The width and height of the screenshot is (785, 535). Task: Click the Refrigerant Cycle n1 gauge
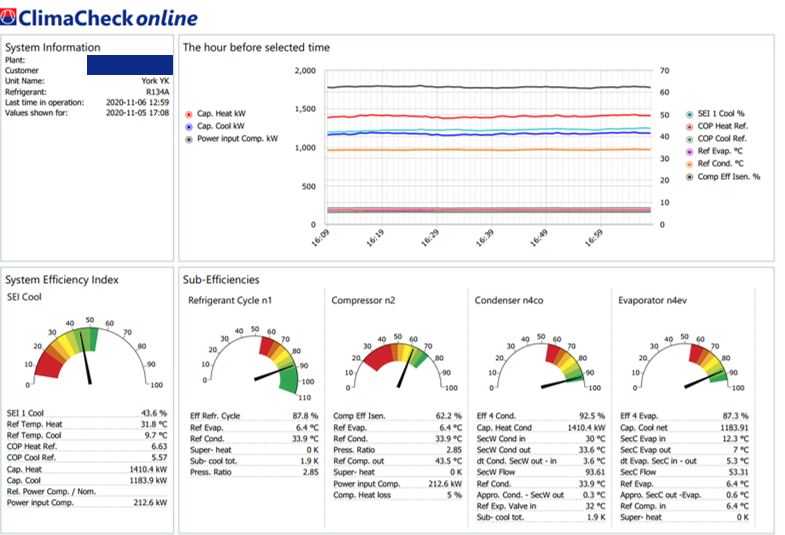click(x=257, y=363)
